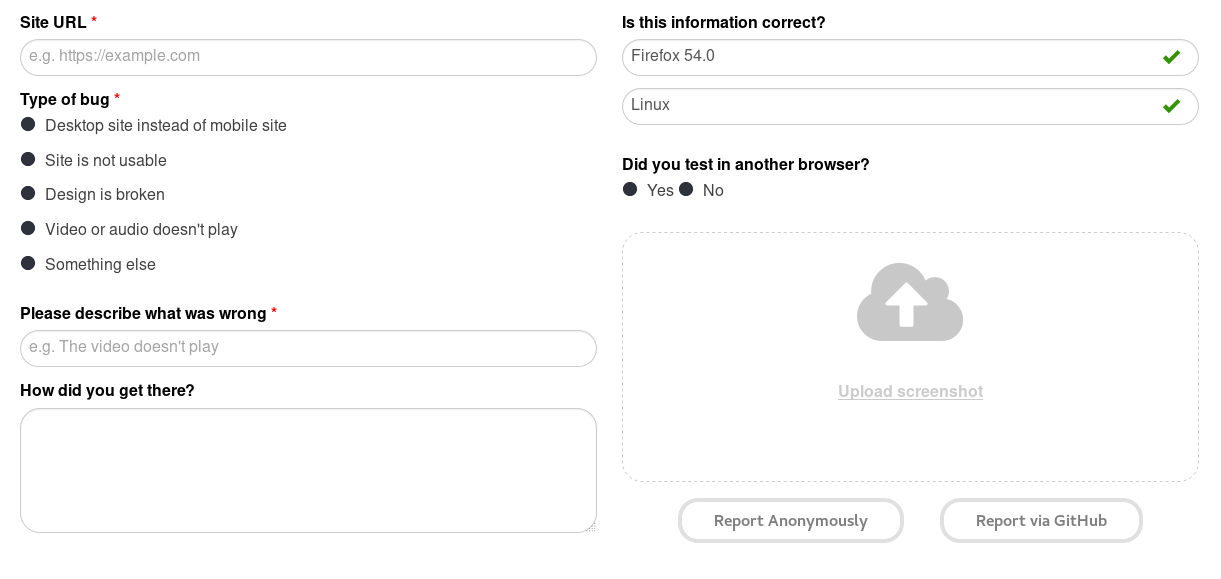Pick 'Something else' as the bug type
1221x579 pixels.
point(28,262)
